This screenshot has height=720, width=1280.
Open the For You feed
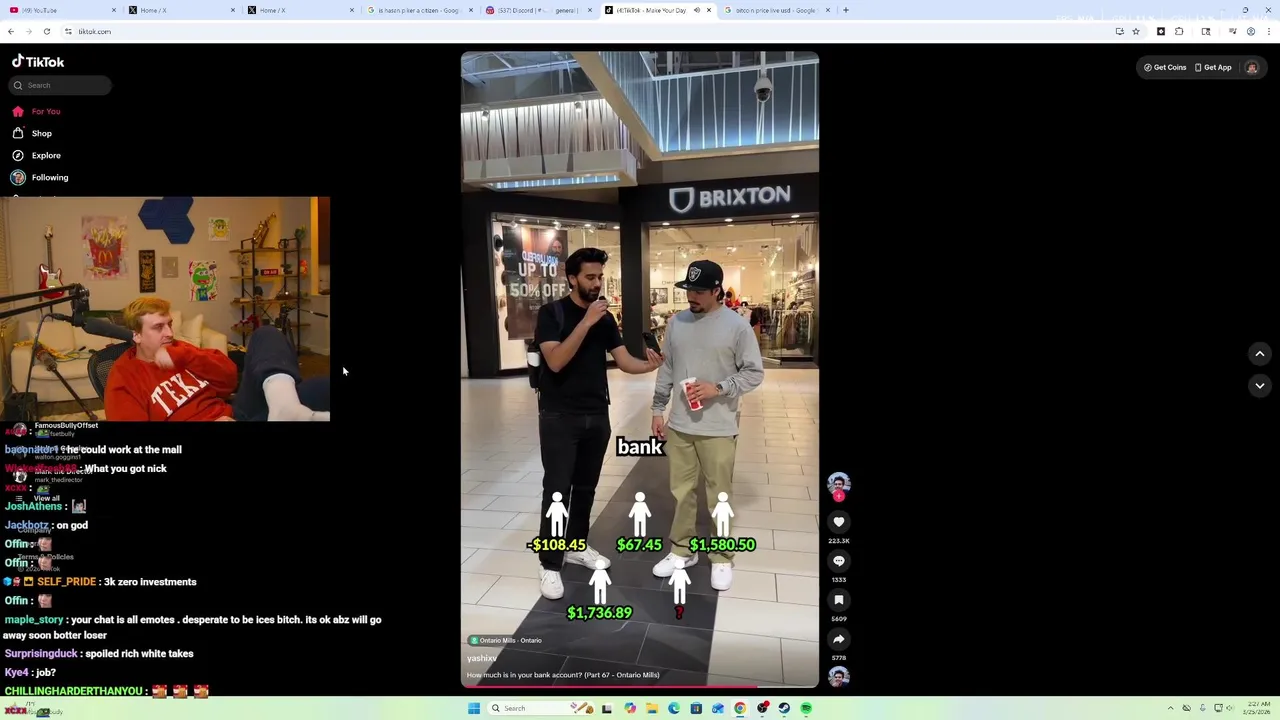(36, 111)
